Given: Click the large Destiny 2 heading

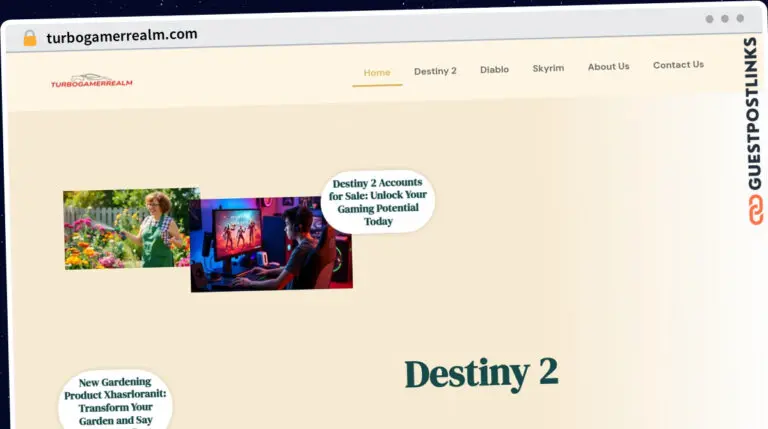Looking at the screenshot, I should 481,374.
